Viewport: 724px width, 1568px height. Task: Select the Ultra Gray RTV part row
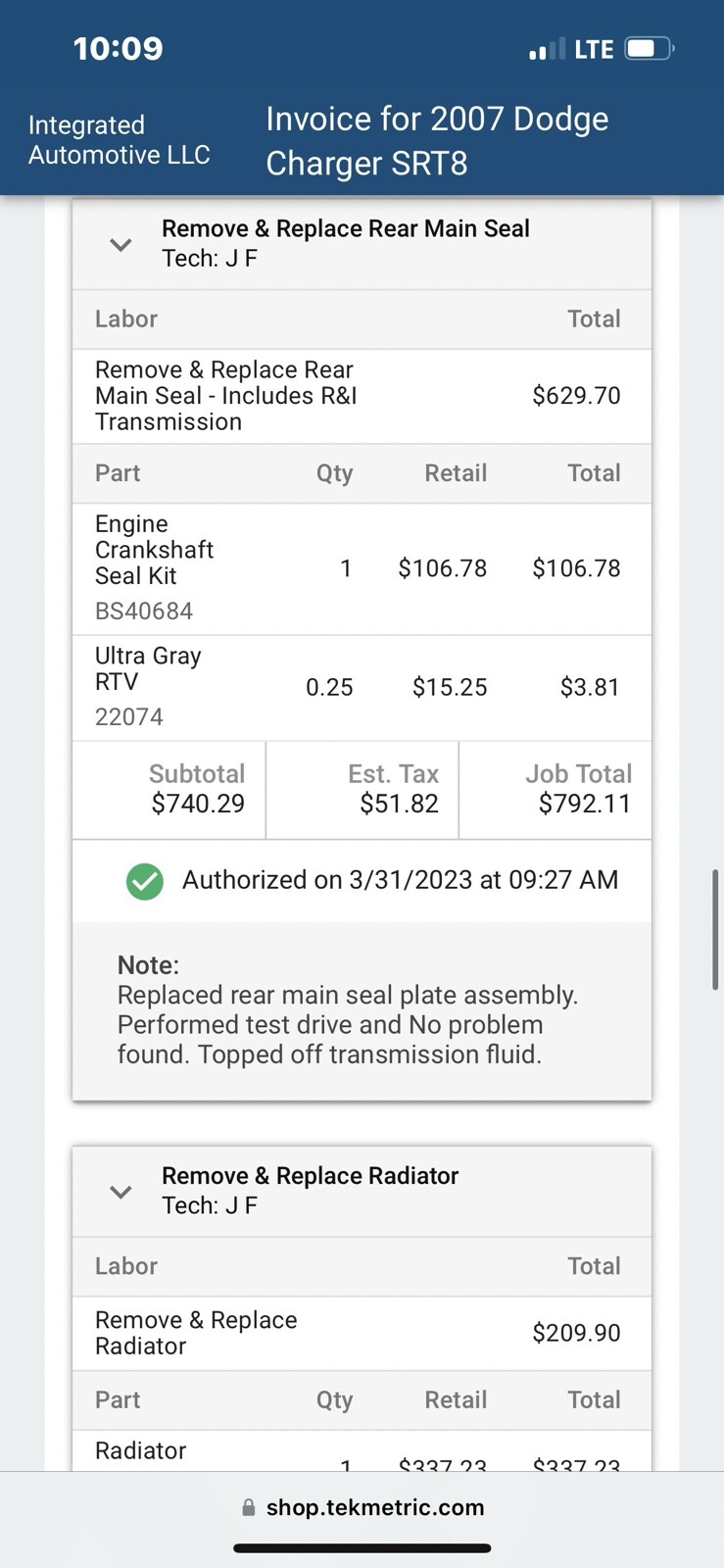(362, 687)
